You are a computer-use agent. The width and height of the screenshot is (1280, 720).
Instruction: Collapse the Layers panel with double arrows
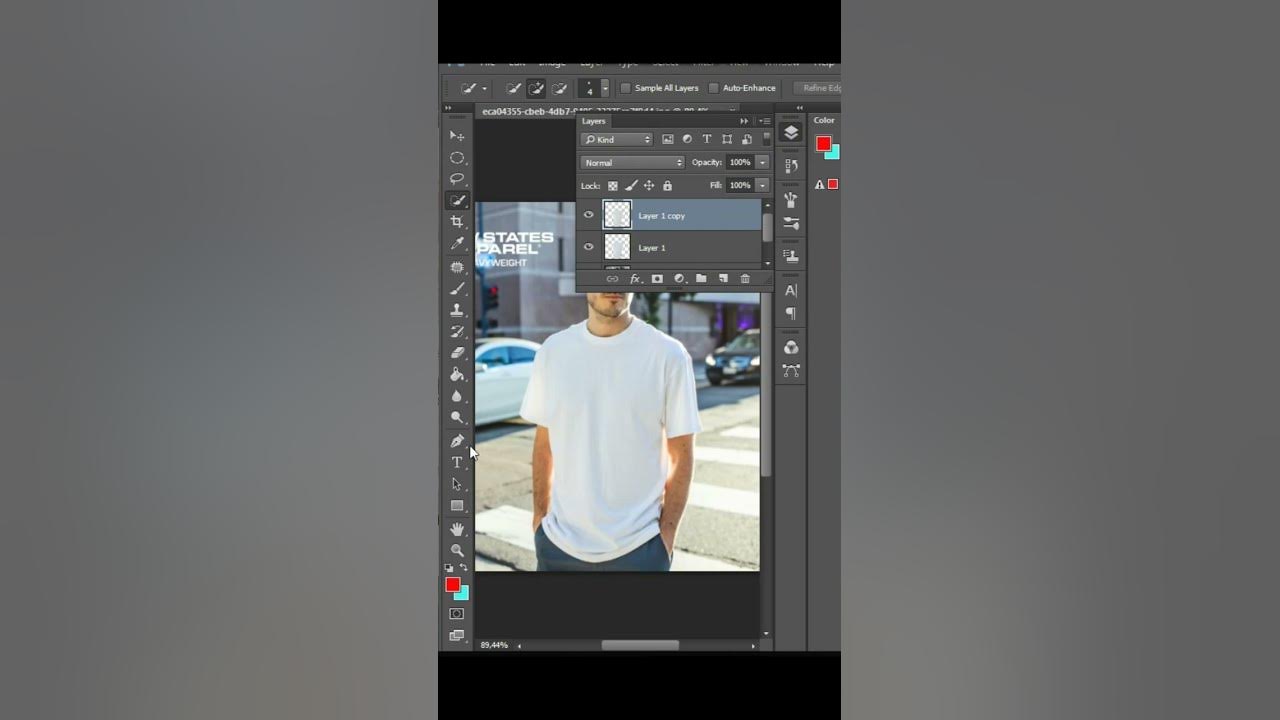pos(744,121)
